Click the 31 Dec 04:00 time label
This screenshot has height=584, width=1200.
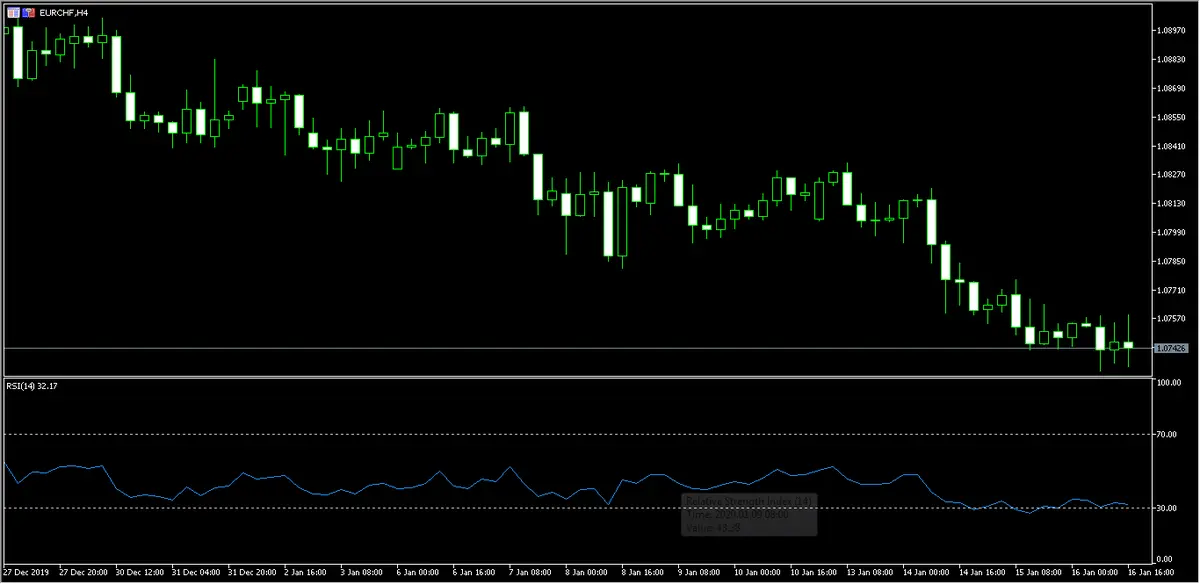pos(194,574)
